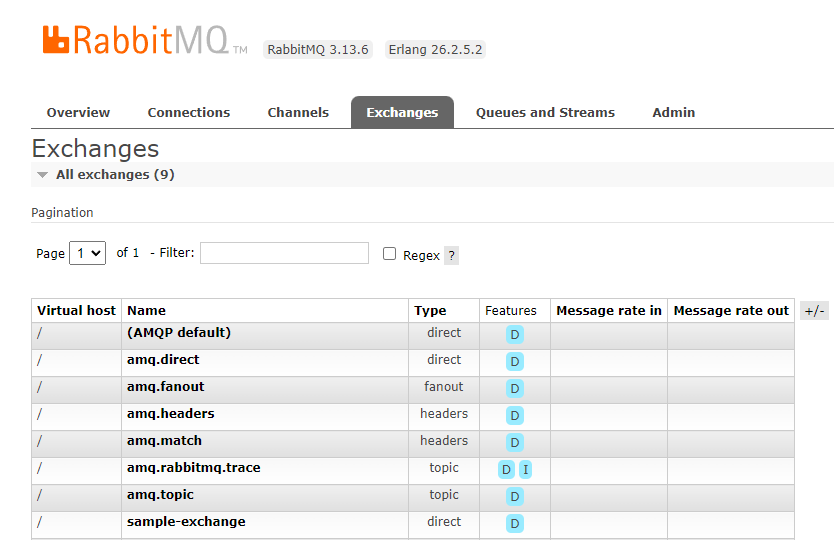Open the amq.headers exchange
Screen dimensions: 834x540
[171, 413]
